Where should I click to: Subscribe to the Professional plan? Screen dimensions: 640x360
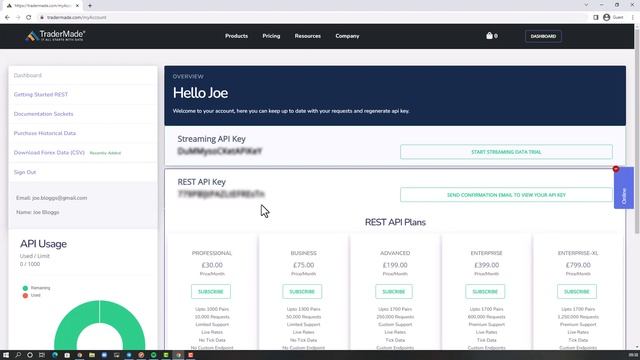pos(211,291)
